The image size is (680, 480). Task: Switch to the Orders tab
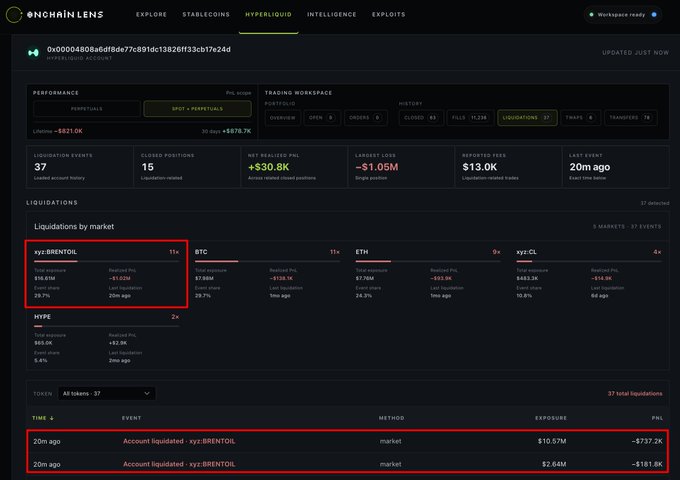[x=365, y=118]
